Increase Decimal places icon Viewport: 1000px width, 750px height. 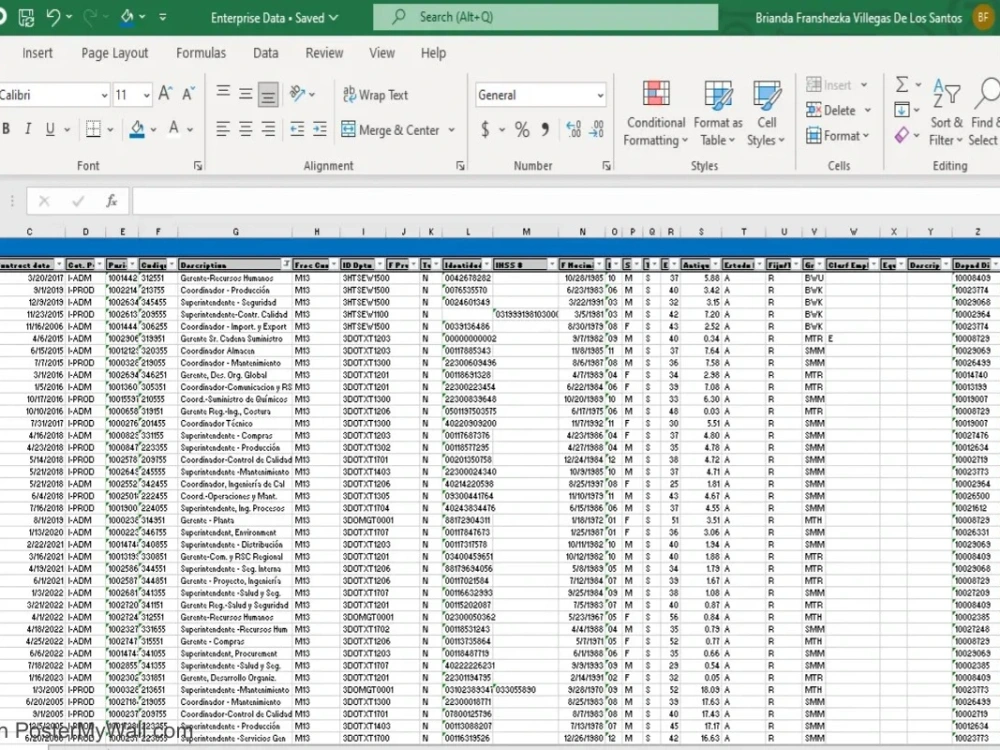[x=573, y=129]
